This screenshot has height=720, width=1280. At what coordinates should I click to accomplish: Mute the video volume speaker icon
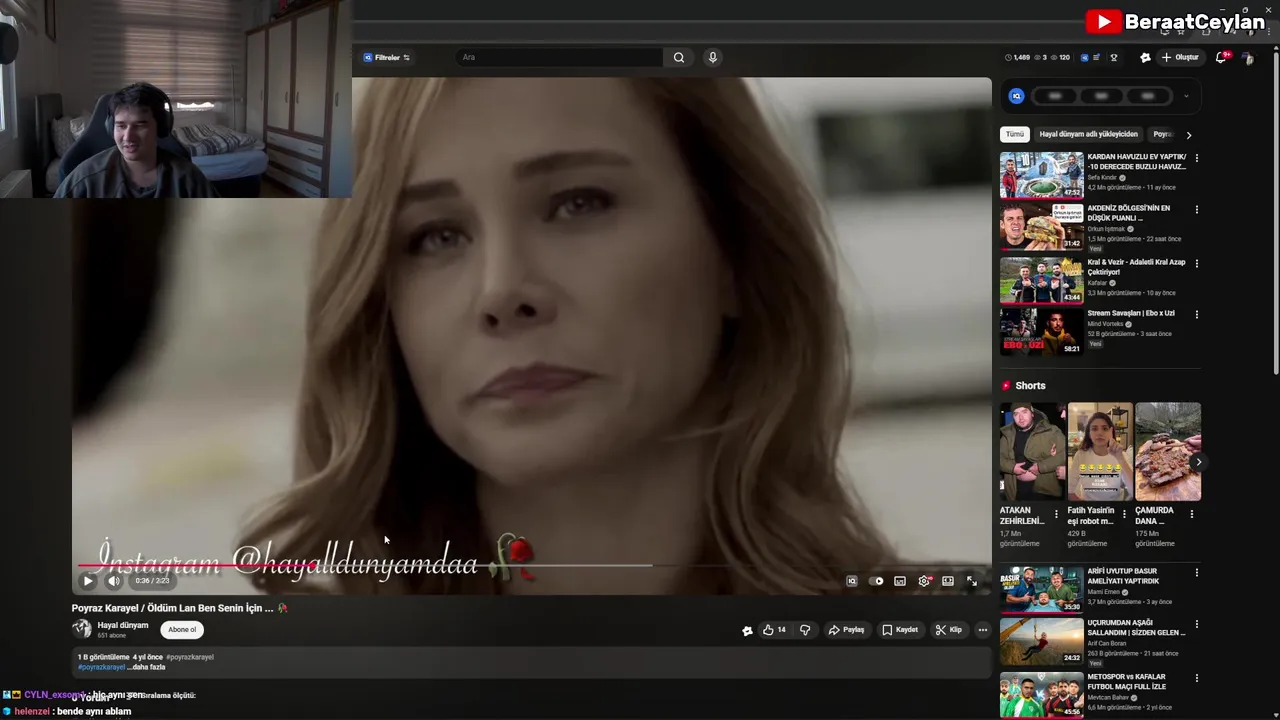tap(114, 581)
